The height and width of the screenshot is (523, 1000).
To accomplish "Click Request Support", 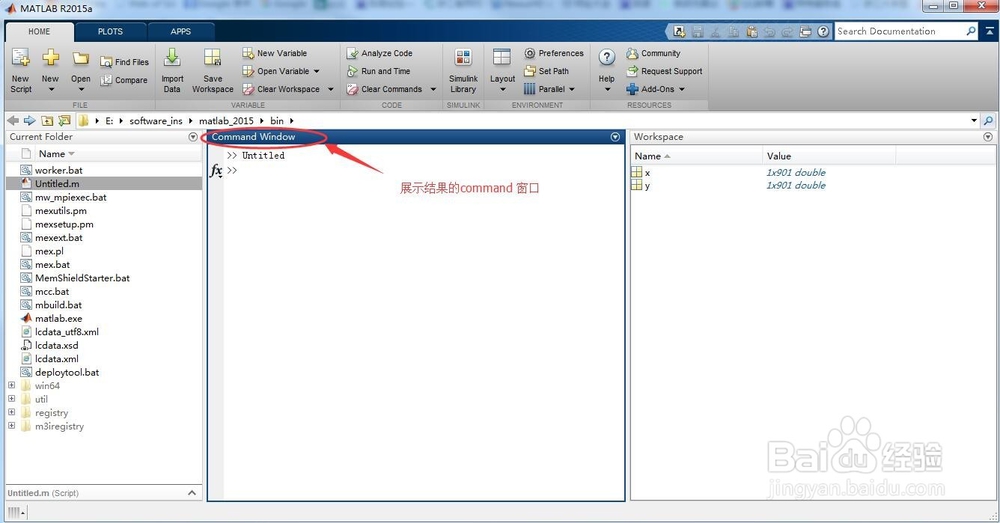I will (x=664, y=71).
